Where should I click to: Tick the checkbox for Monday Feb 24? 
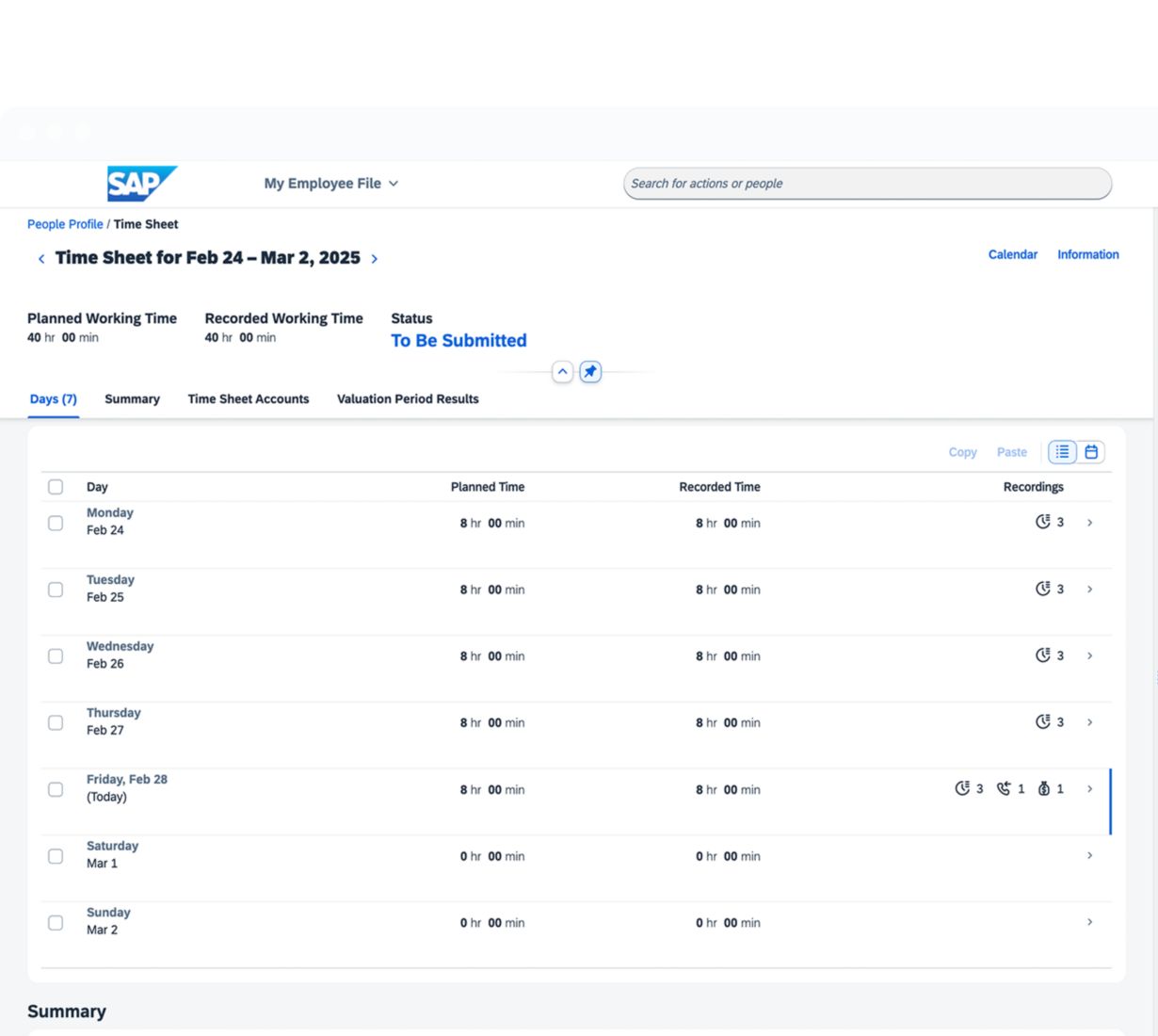coord(56,523)
